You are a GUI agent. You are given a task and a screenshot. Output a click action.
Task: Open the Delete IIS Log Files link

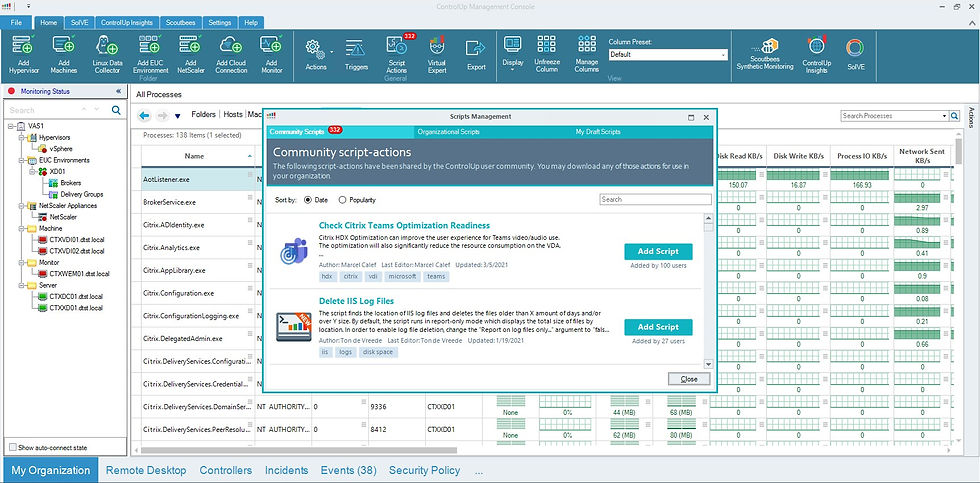[x=356, y=301]
